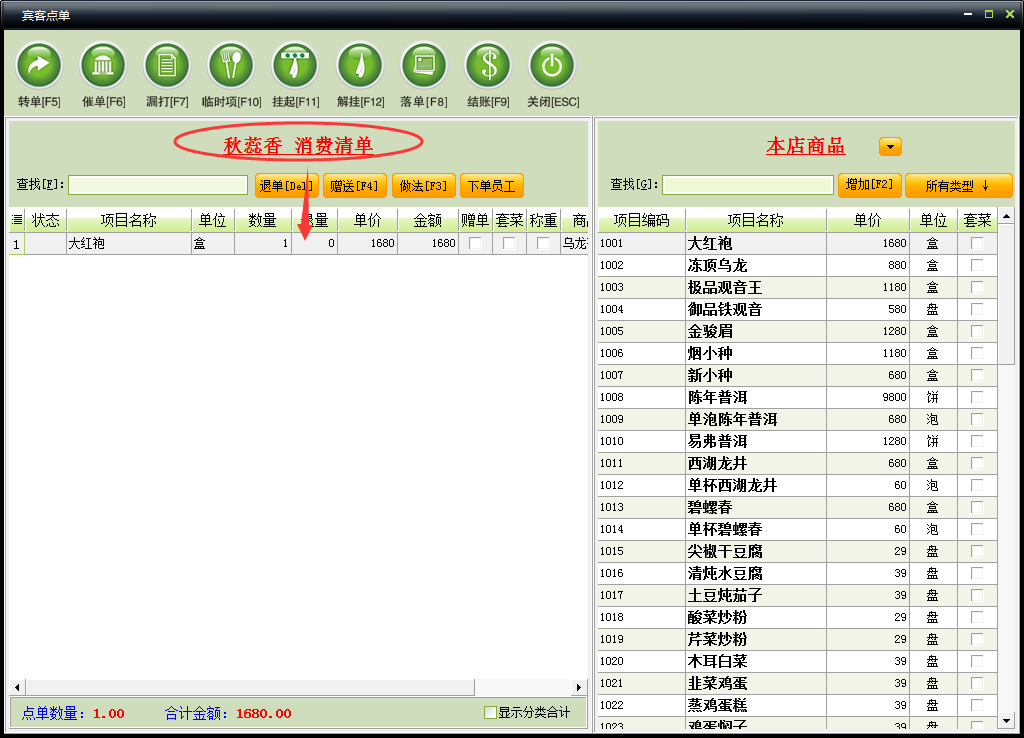Click the 催单[F6] rush order icon

(103, 65)
